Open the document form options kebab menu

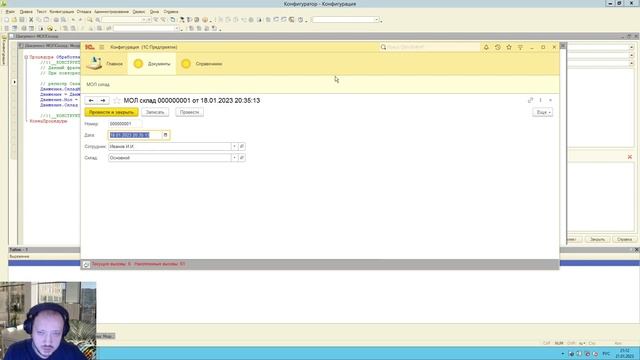click(x=540, y=100)
